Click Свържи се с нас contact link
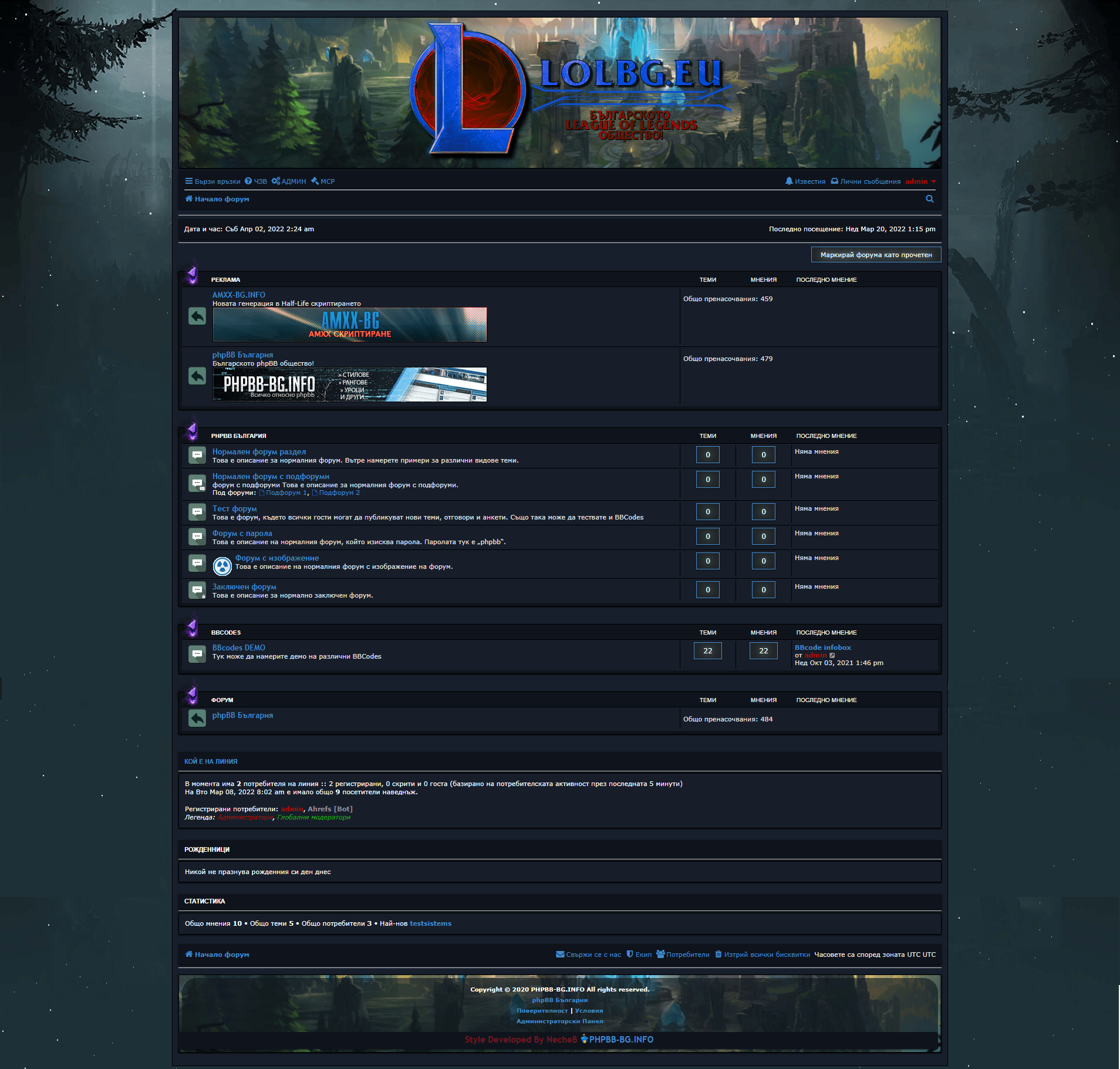Image resolution: width=1120 pixels, height=1069 pixels. [588, 955]
